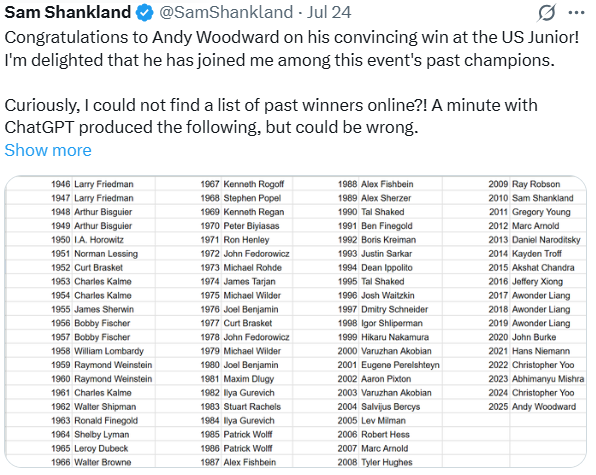Click the 2013 Daniel Naroditsky entry in image
Screen dimensions: 596x475
point(534,240)
